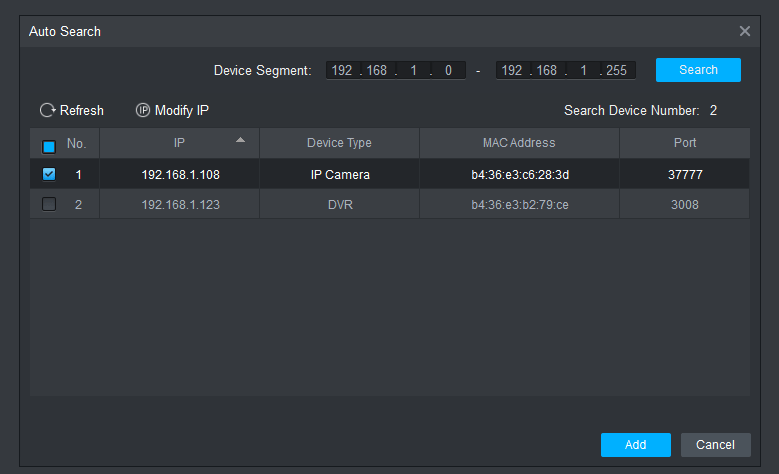779x474 pixels.
Task: Click the start IP address field
Action: tap(395, 70)
